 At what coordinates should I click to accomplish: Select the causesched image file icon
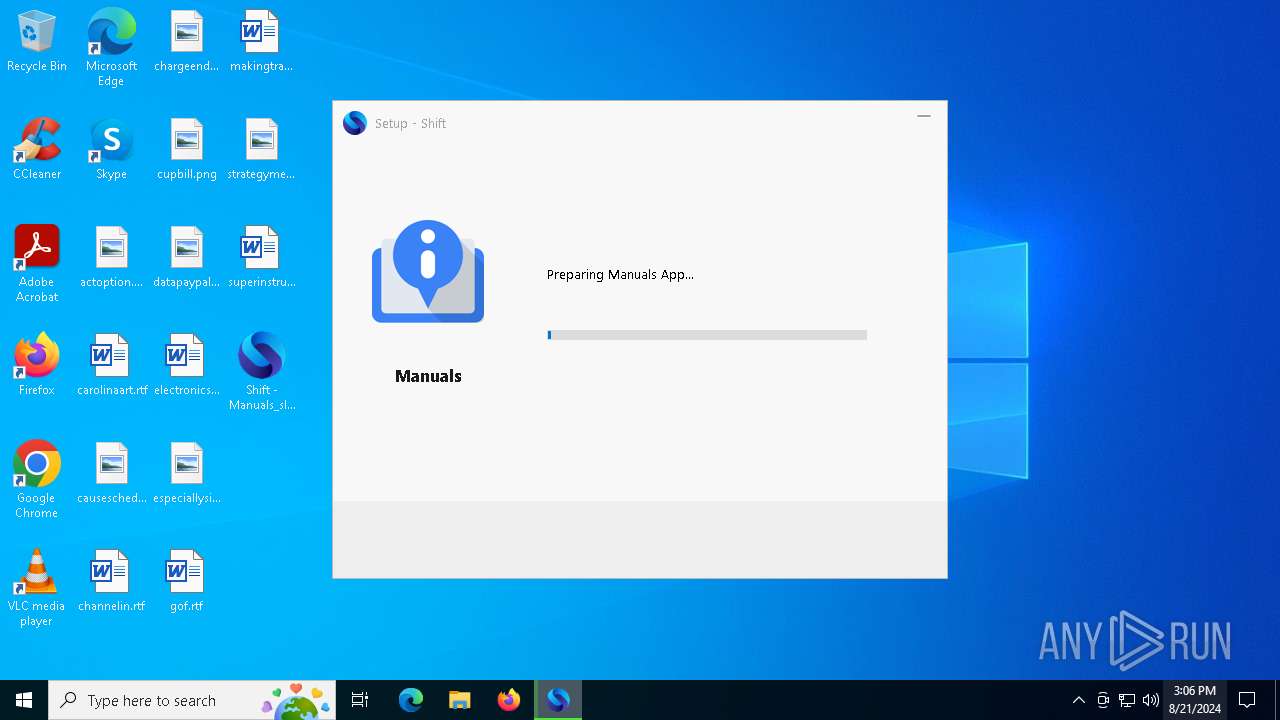(111, 474)
